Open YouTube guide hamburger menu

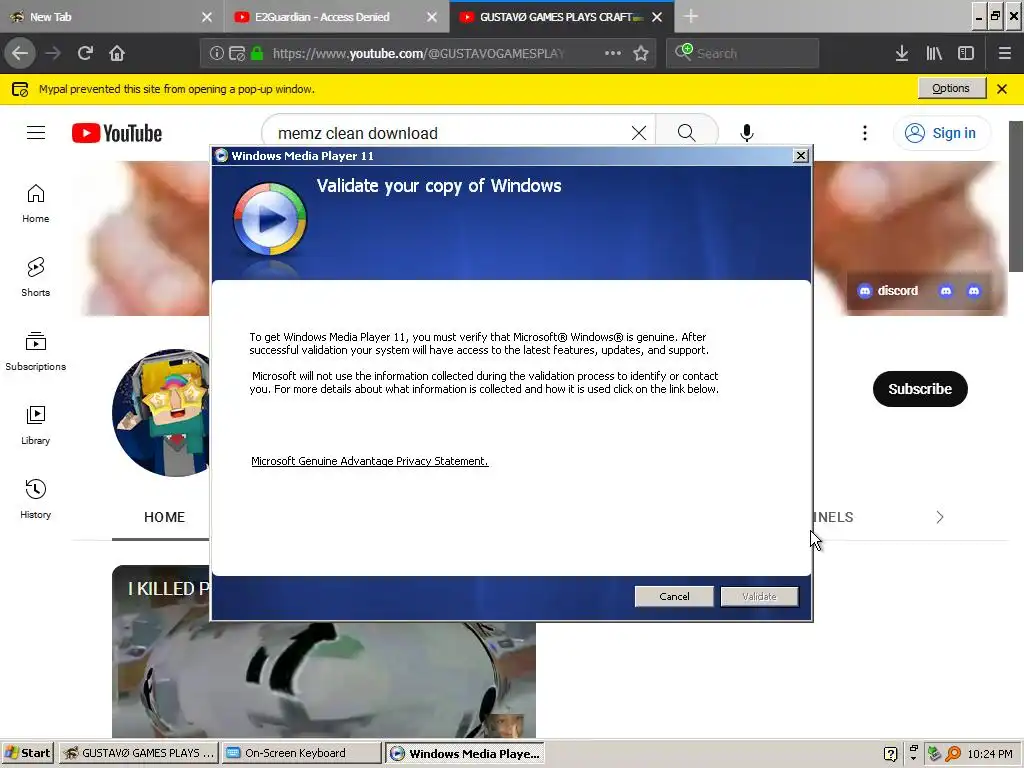tap(36, 133)
